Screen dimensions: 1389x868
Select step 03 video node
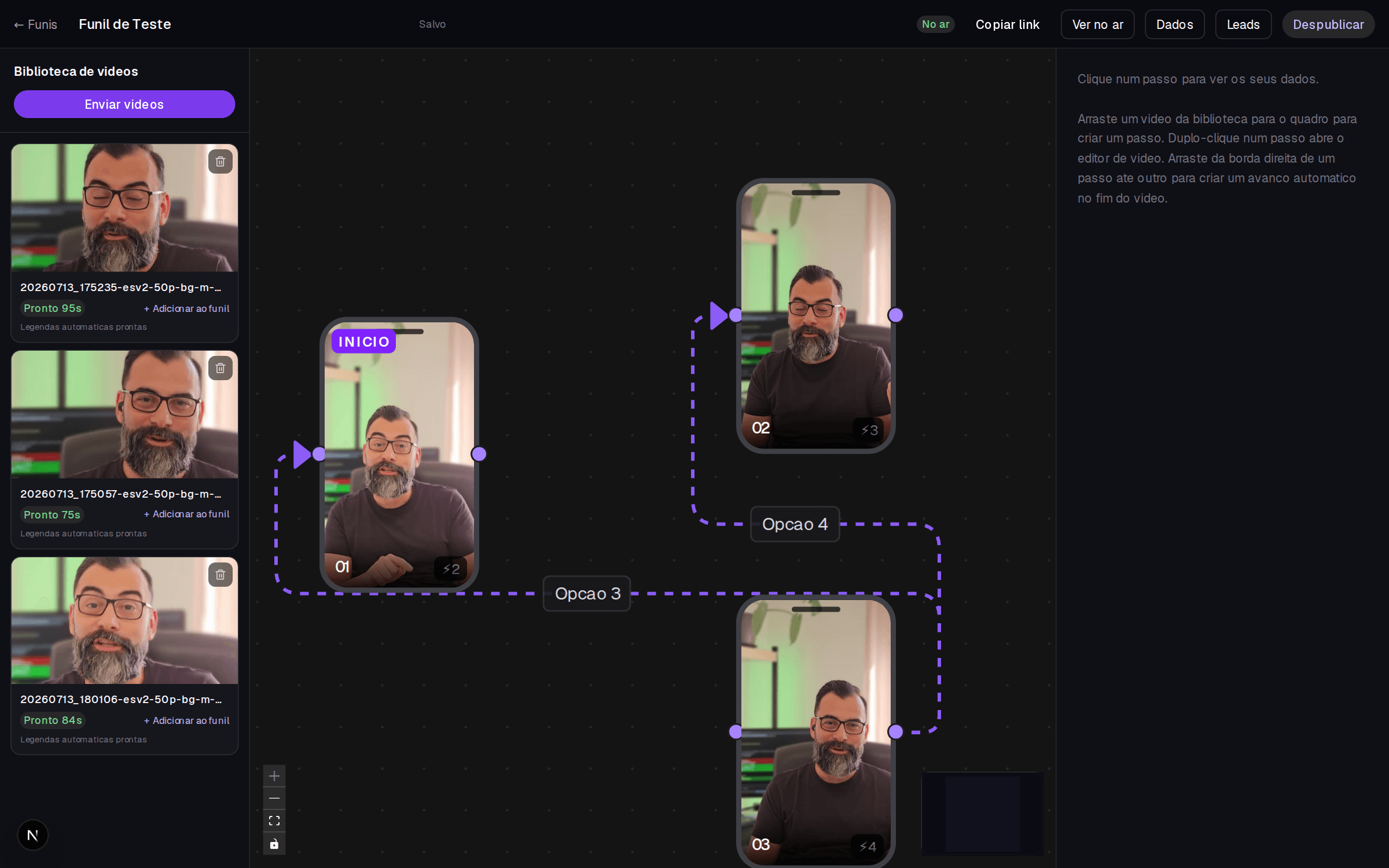[x=816, y=732]
